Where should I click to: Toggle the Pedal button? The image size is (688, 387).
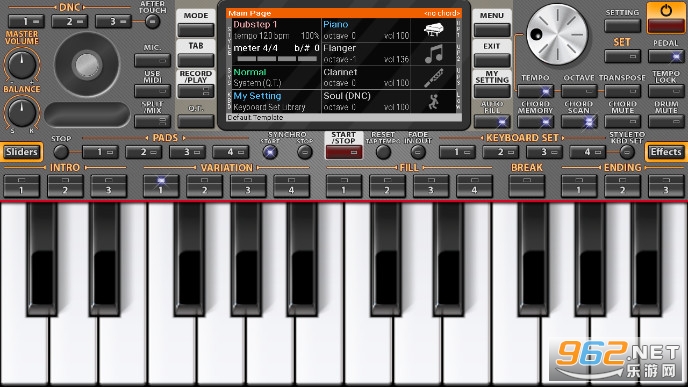click(x=666, y=56)
